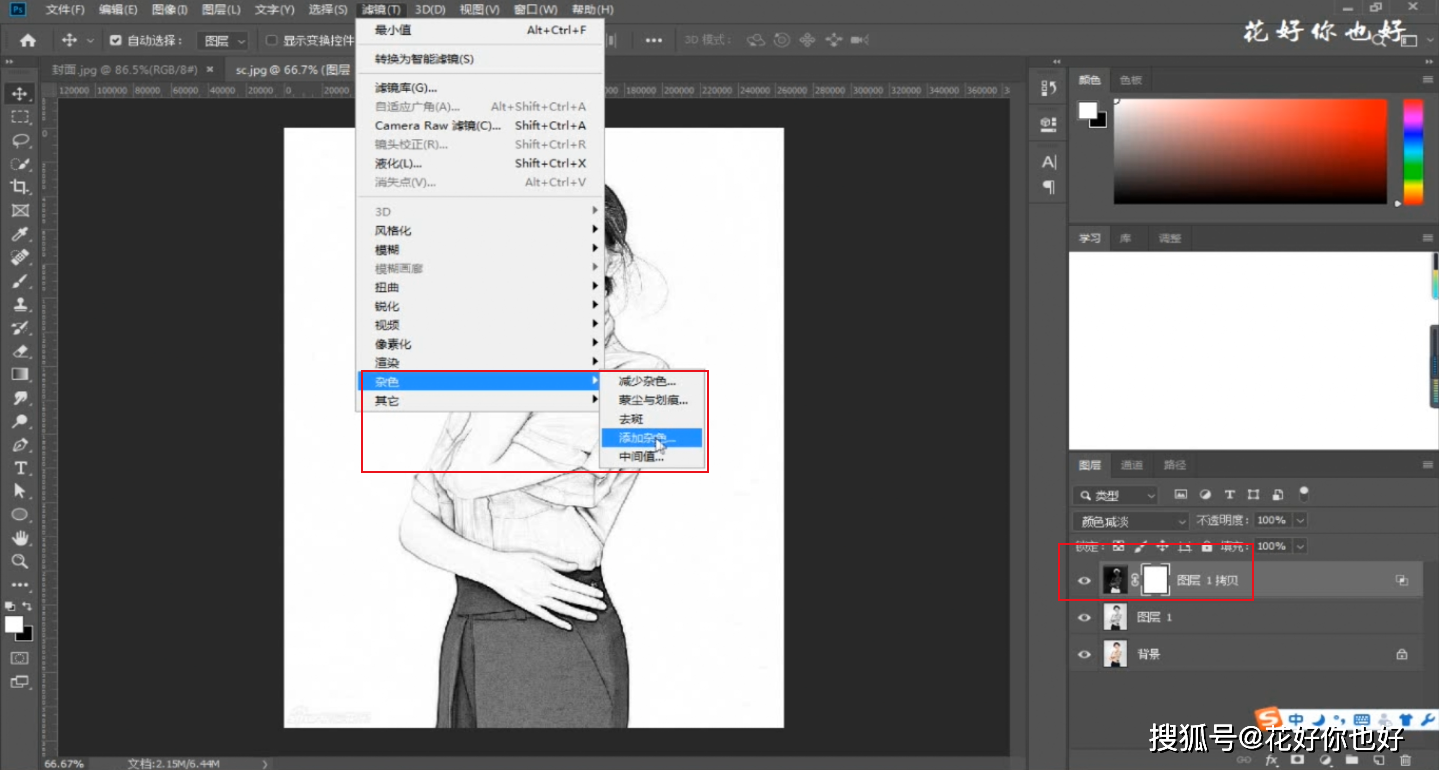Image resolution: width=1439 pixels, height=770 pixels.
Task: Click the Home icon in options bar
Action: coord(28,41)
